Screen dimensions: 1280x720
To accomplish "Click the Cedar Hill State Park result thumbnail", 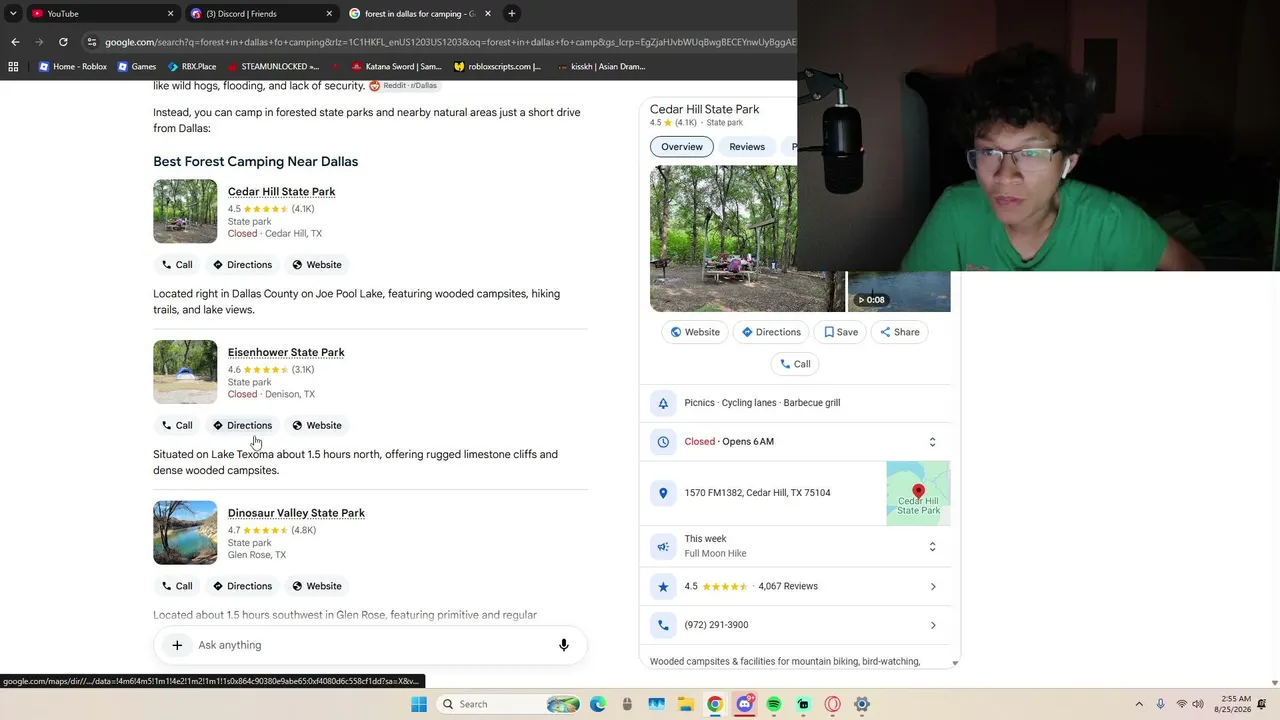I will click(x=185, y=211).
